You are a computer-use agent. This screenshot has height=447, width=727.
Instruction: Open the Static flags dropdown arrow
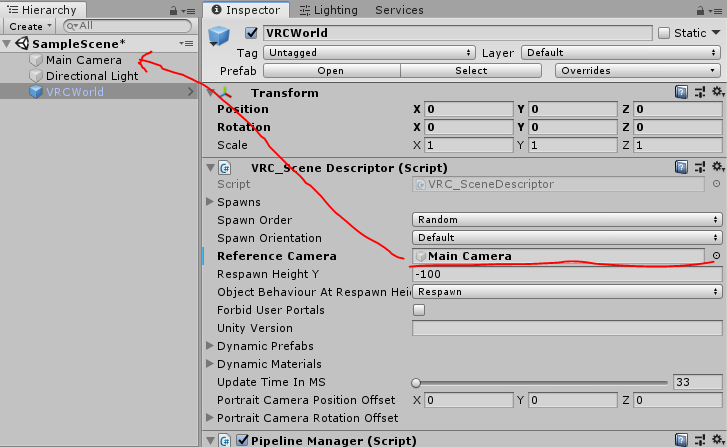[x=716, y=32]
